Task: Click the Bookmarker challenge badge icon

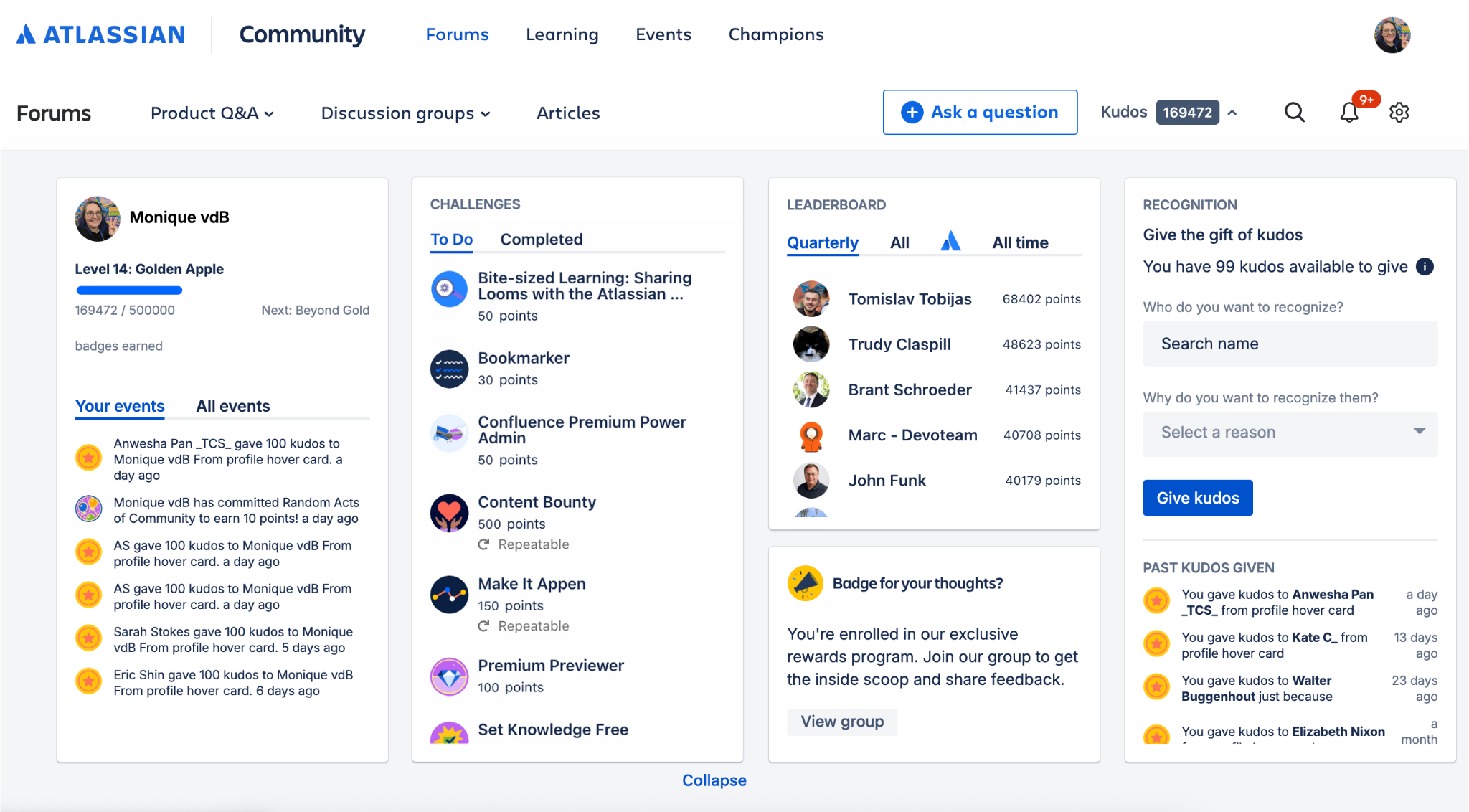Action: pyautogui.click(x=449, y=369)
